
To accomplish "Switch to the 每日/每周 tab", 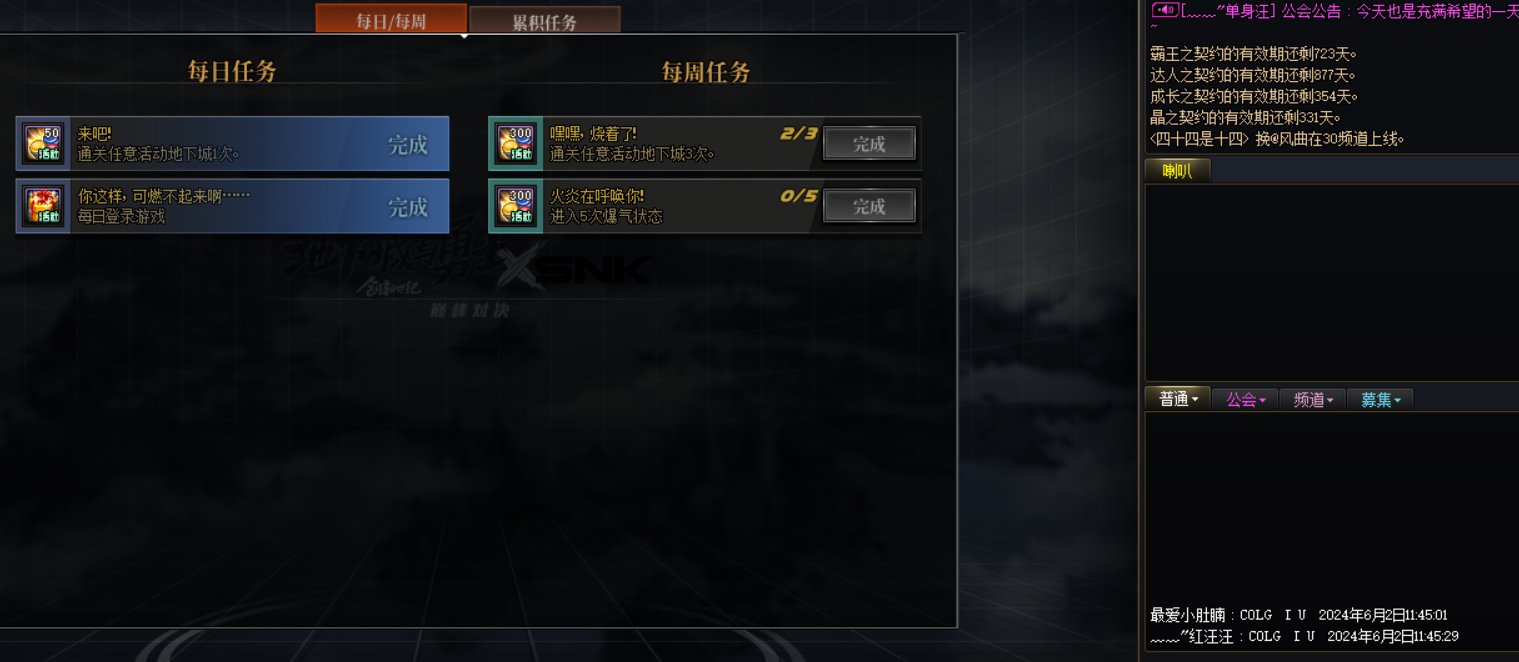I will (391, 19).
